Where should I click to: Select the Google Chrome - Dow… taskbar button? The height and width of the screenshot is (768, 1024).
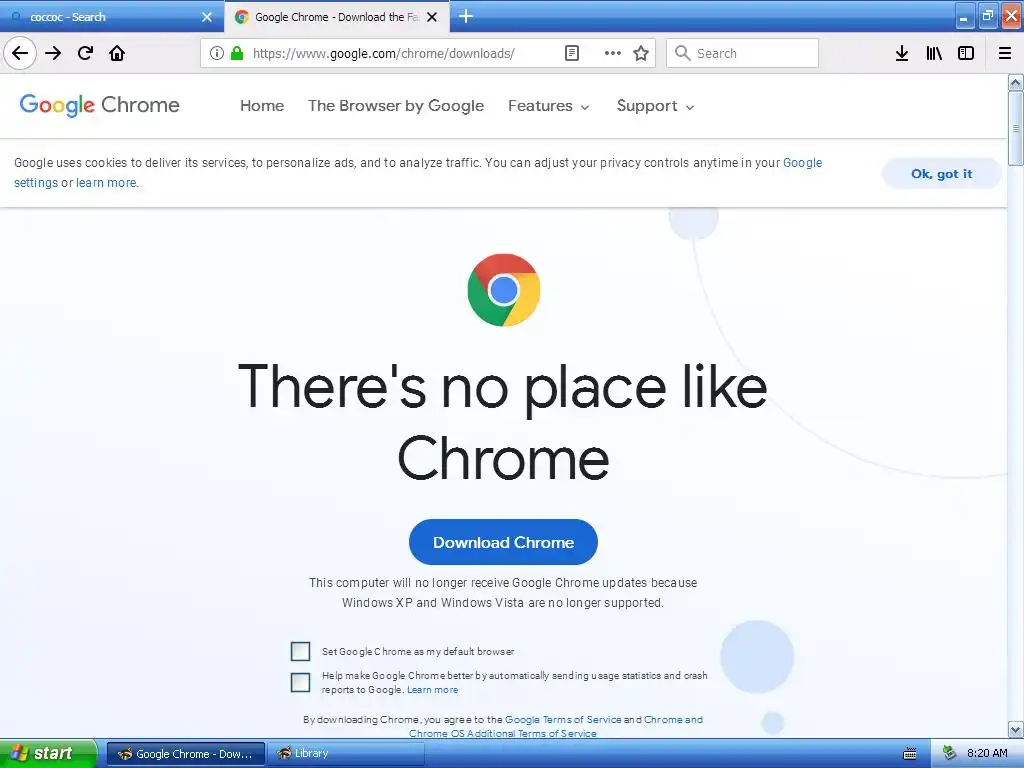point(185,754)
